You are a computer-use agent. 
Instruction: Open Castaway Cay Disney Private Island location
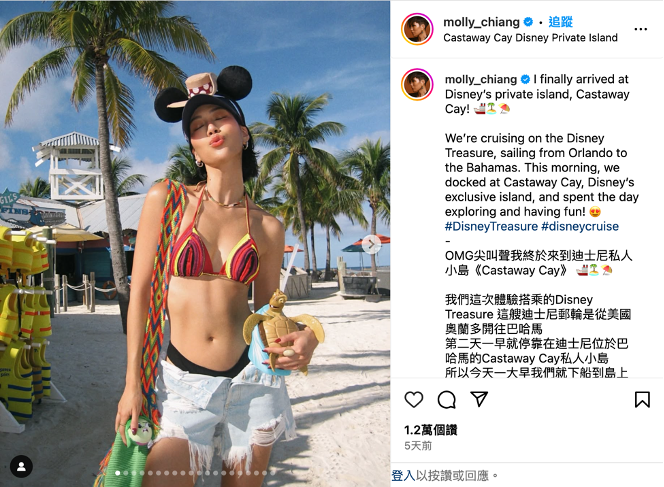pos(530,38)
